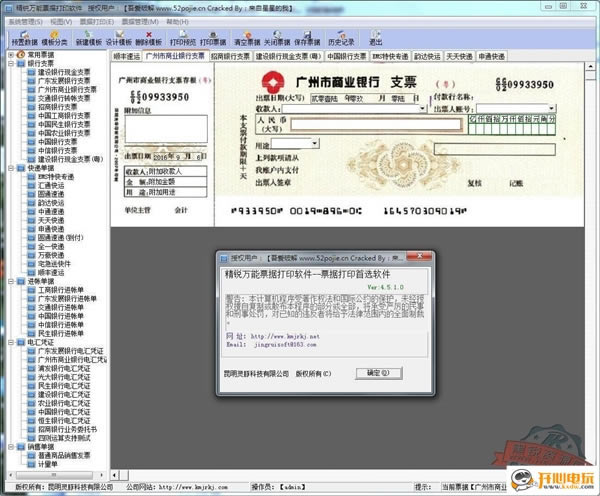Select 圆通速递(到付) in the tree
Screen dimensions: 600x496
pyautogui.click(x=60, y=238)
